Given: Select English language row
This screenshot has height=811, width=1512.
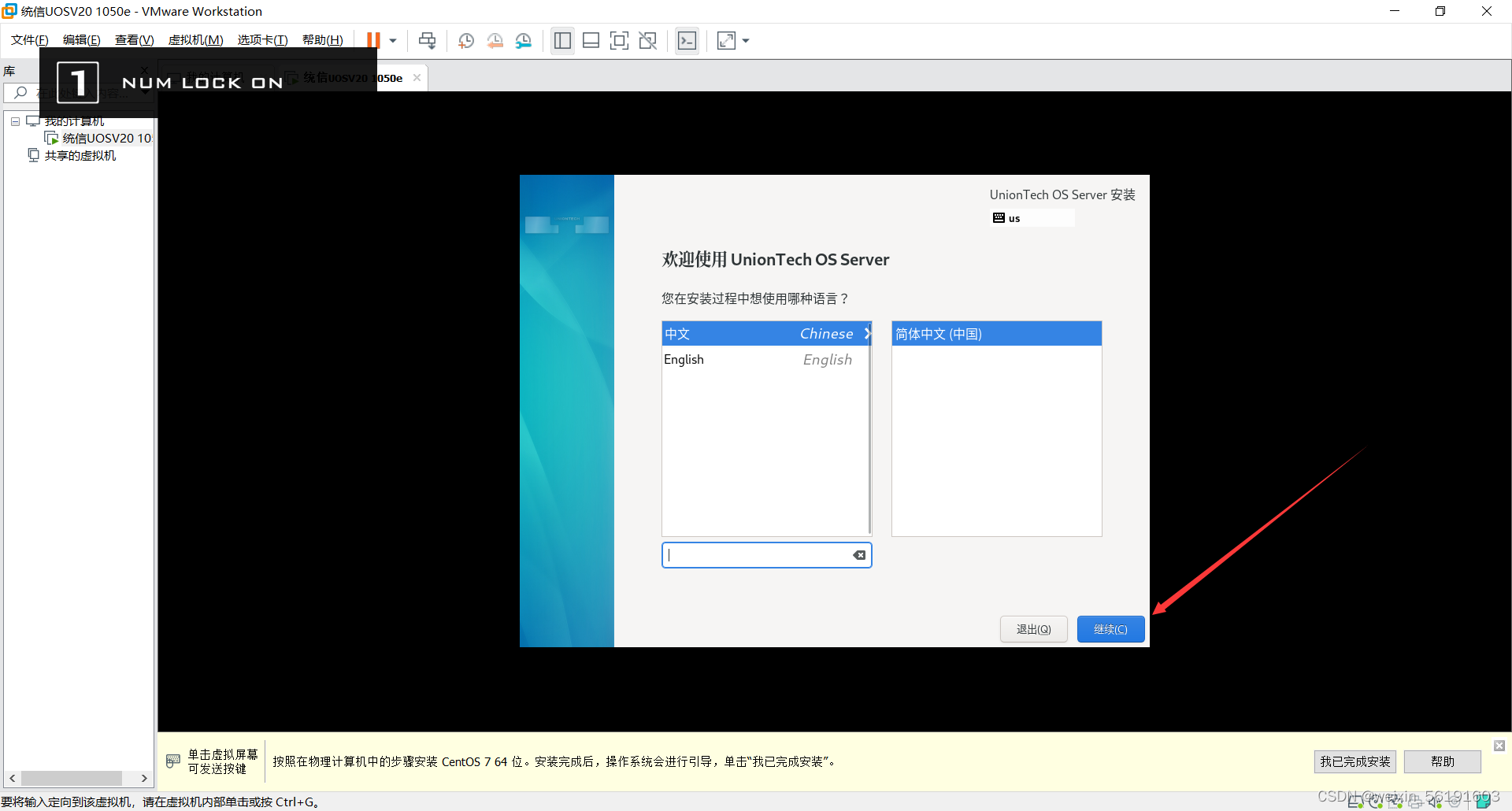Looking at the screenshot, I should pyautogui.click(x=765, y=359).
